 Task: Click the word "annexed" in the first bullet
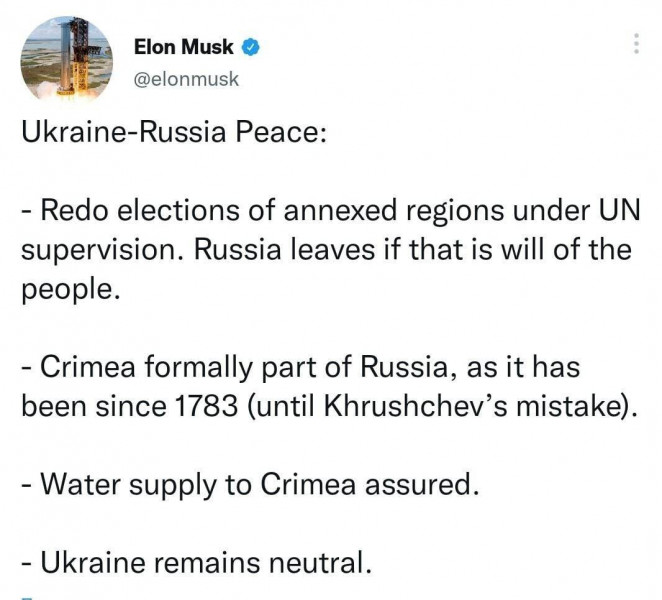(x=341, y=211)
